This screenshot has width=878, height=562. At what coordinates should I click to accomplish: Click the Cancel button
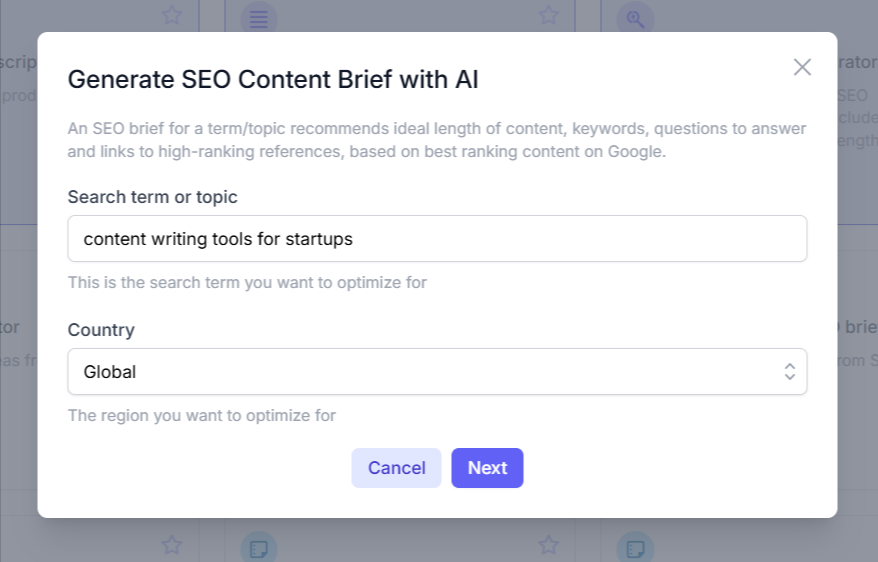tap(396, 468)
